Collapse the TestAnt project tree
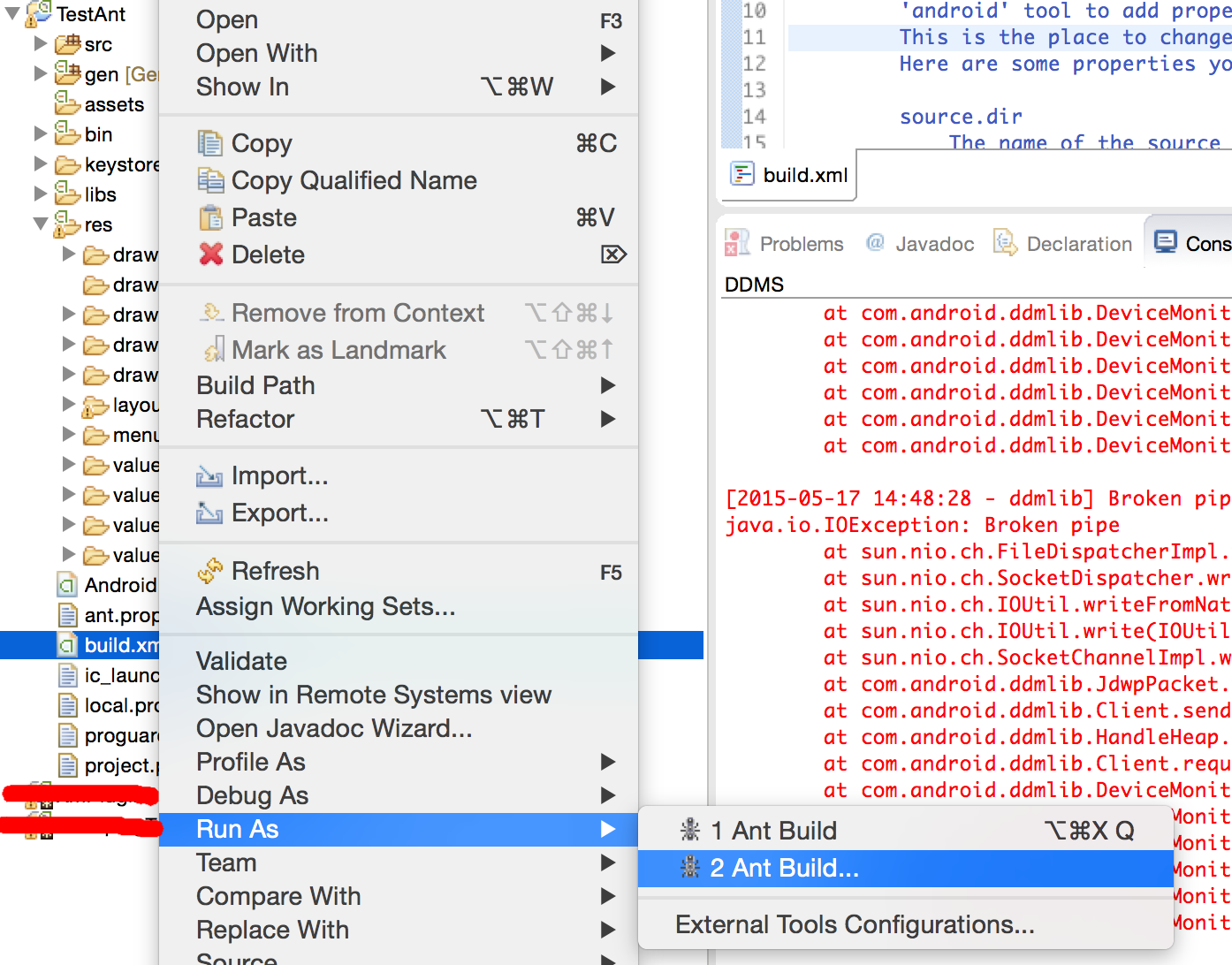Screen dimensions: 1232x965 (12, 14)
